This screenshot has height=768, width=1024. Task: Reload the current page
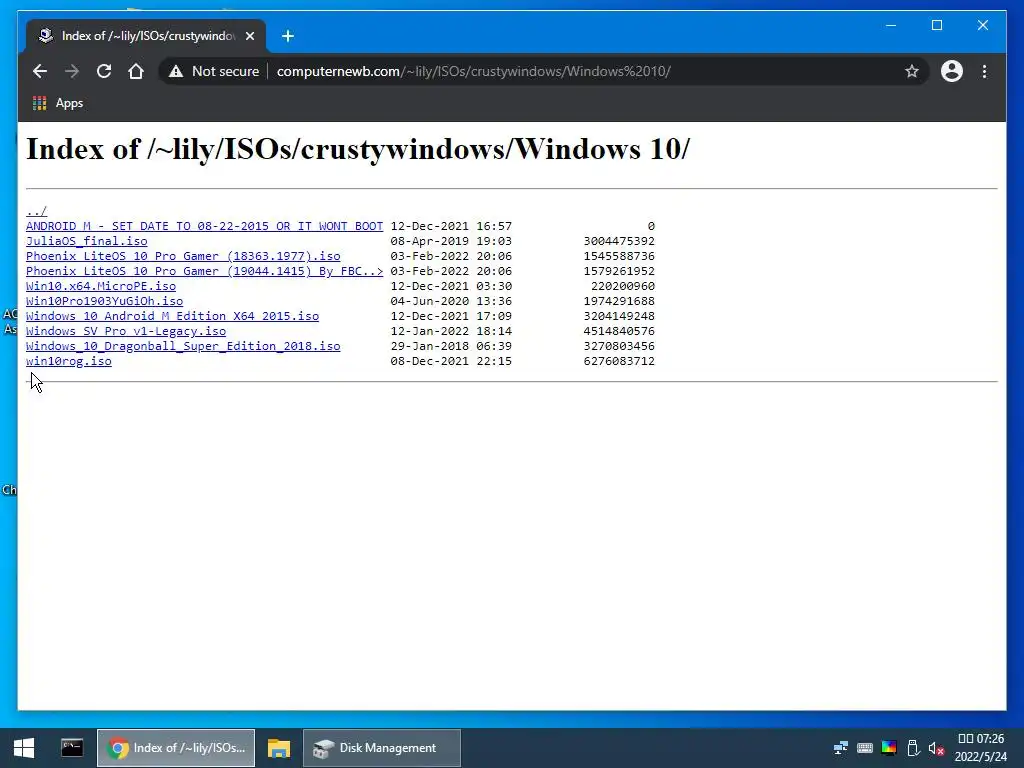pyautogui.click(x=104, y=71)
